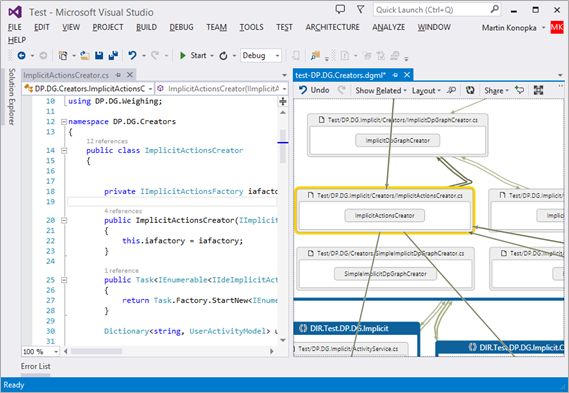Open the notifications filter funnel icon
The width and height of the screenshot is (569, 393).
click(360, 9)
